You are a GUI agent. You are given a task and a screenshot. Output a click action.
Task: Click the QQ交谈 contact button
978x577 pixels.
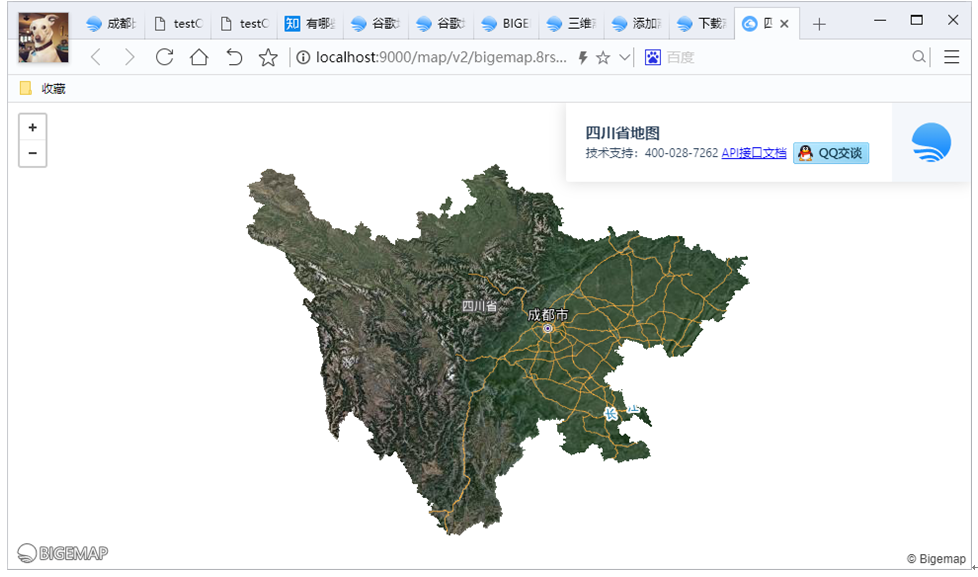(830, 153)
